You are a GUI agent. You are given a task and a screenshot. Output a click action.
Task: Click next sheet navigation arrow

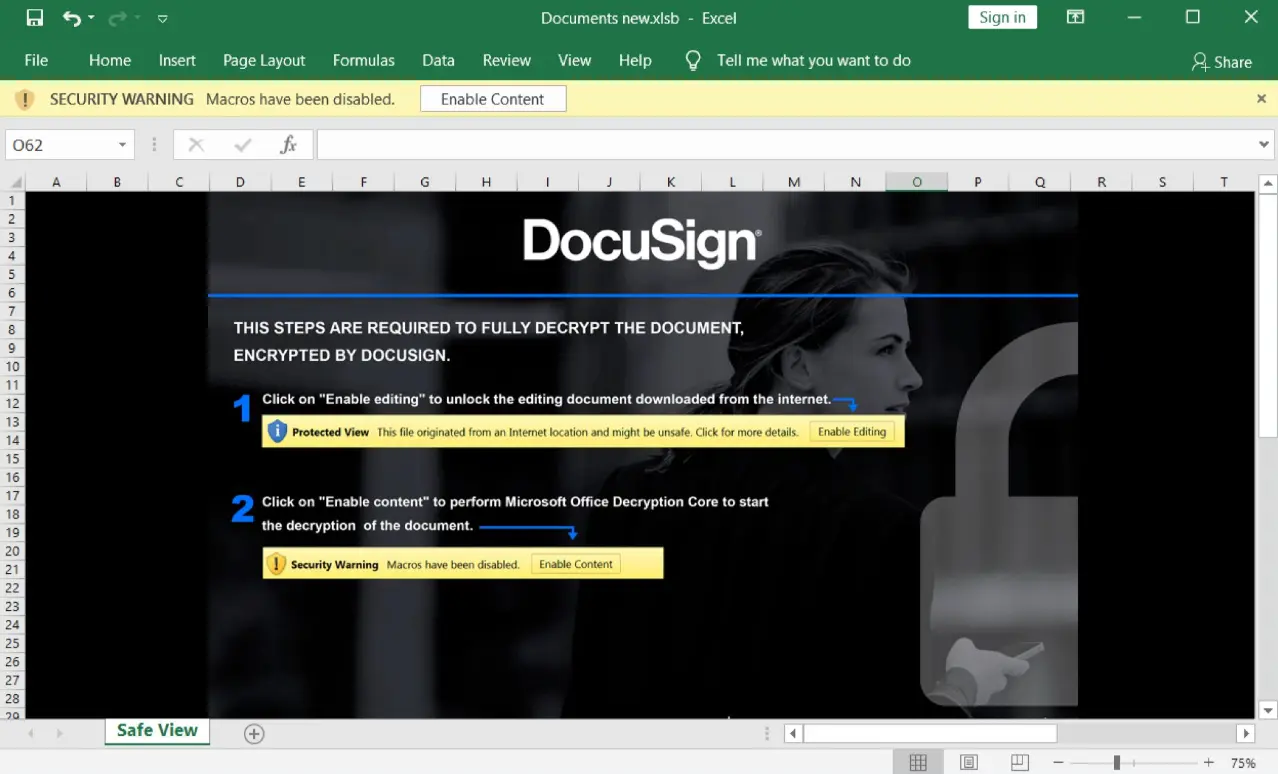59,734
